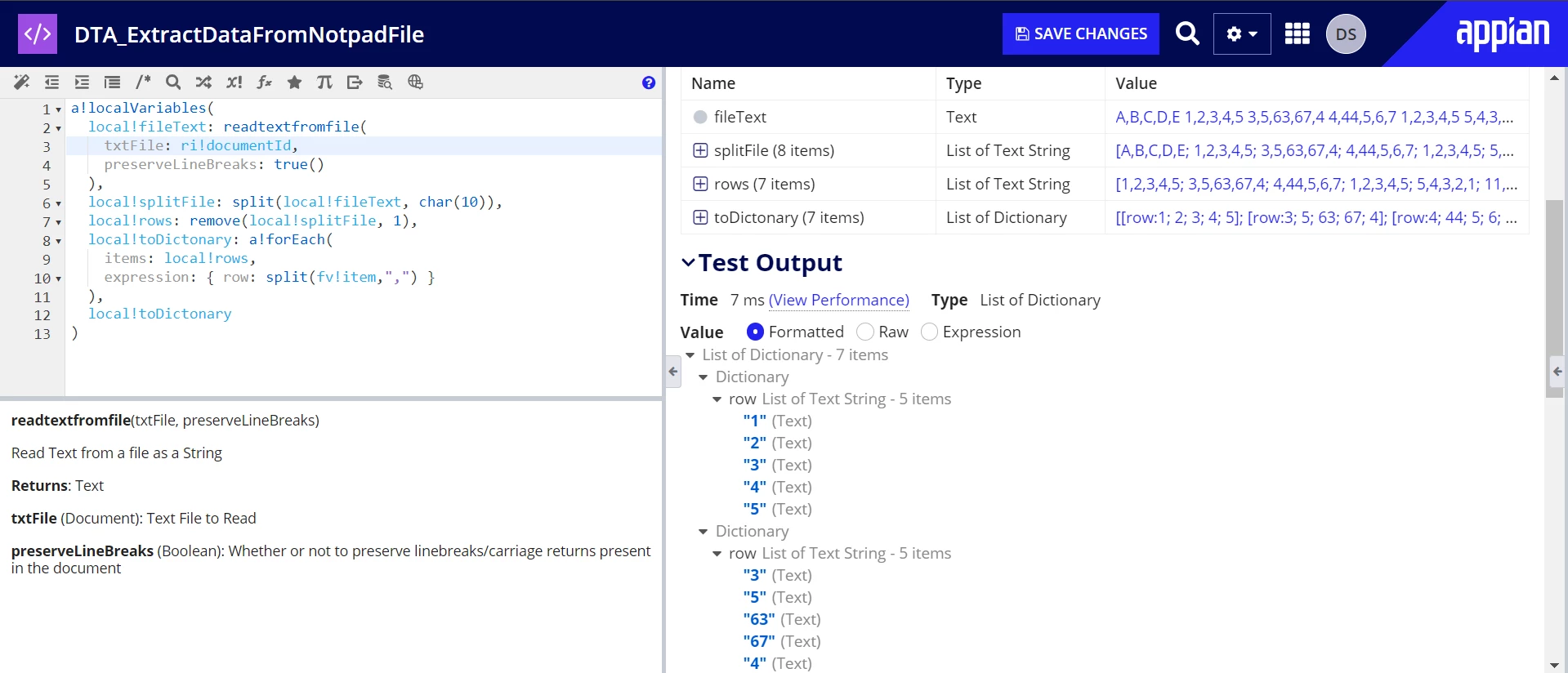Open the DS user avatar menu
This screenshot has width=1568, height=673.
point(1346,34)
